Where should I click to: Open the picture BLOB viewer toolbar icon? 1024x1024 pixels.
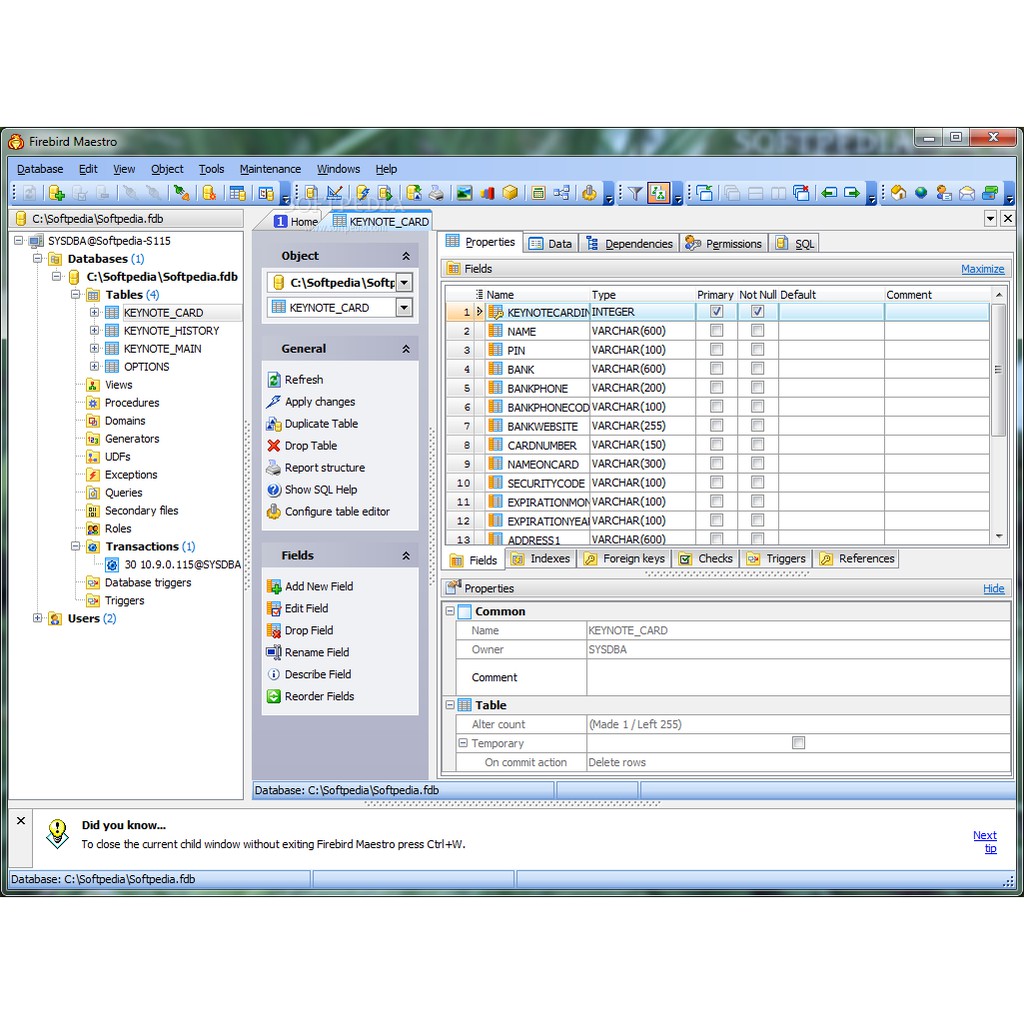464,193
